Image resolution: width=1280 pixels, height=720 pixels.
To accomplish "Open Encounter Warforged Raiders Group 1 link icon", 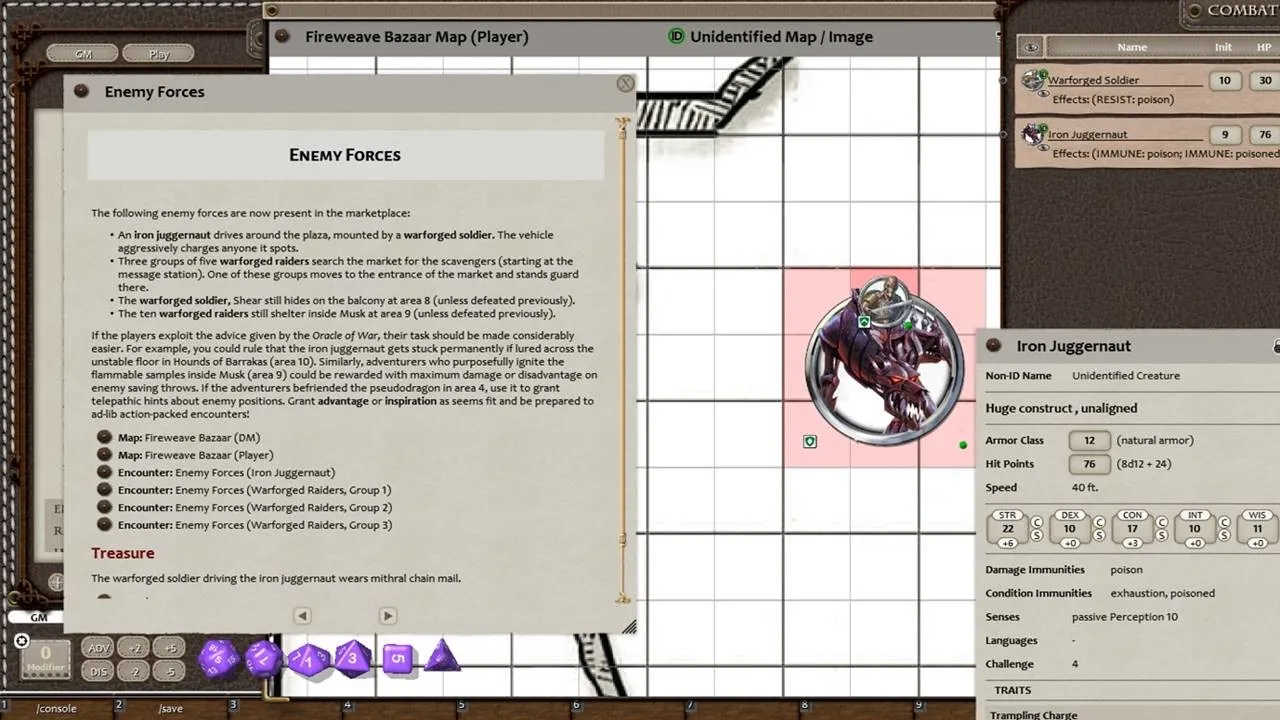I will (x=104, y=490).
